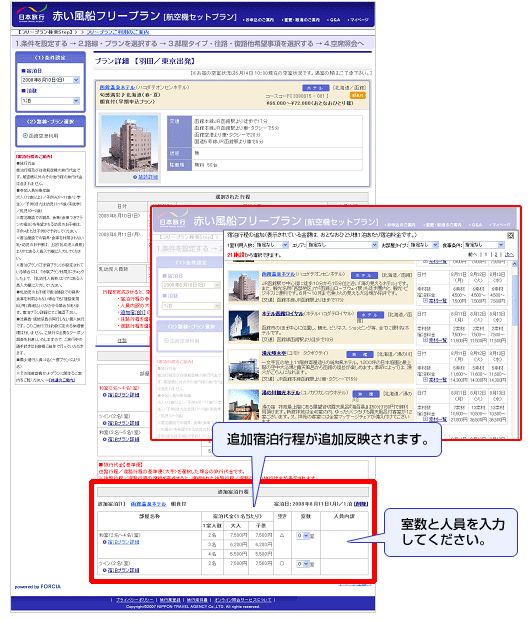Open 素材一覧 plus icon in 函館温泉ホテル popup row

click(x=425, y=301)
